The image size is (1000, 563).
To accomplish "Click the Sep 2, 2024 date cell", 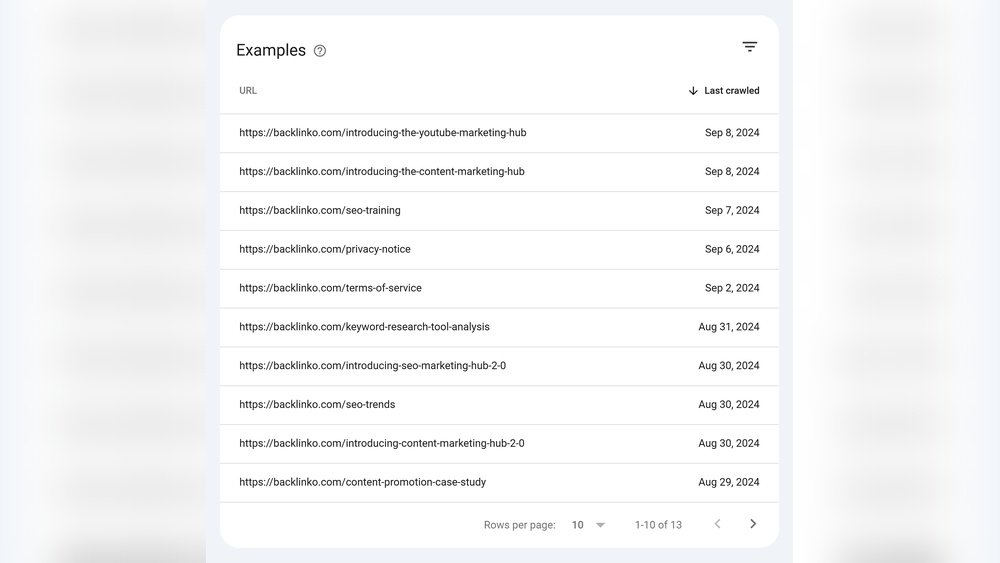I will 732,288.
